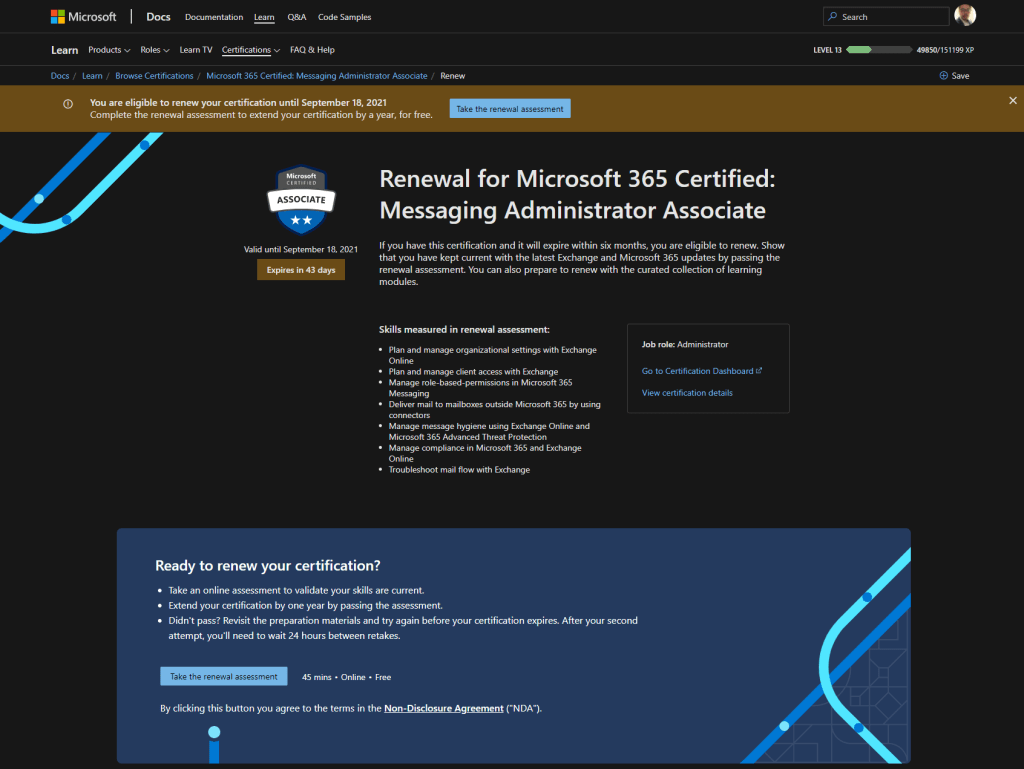Click the Microsoft logo
Image resolution: width=1024 pixels, height=769 pixels.
pyautogui.click(x=84, y=17)
